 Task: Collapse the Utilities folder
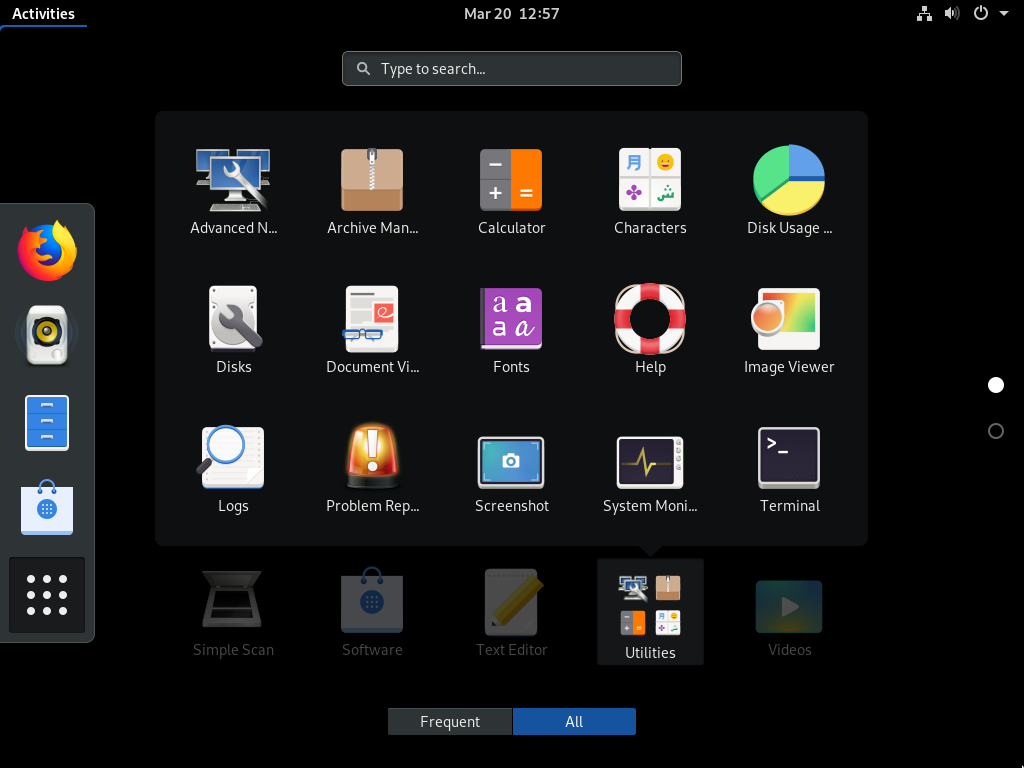[x=650, y=612]
